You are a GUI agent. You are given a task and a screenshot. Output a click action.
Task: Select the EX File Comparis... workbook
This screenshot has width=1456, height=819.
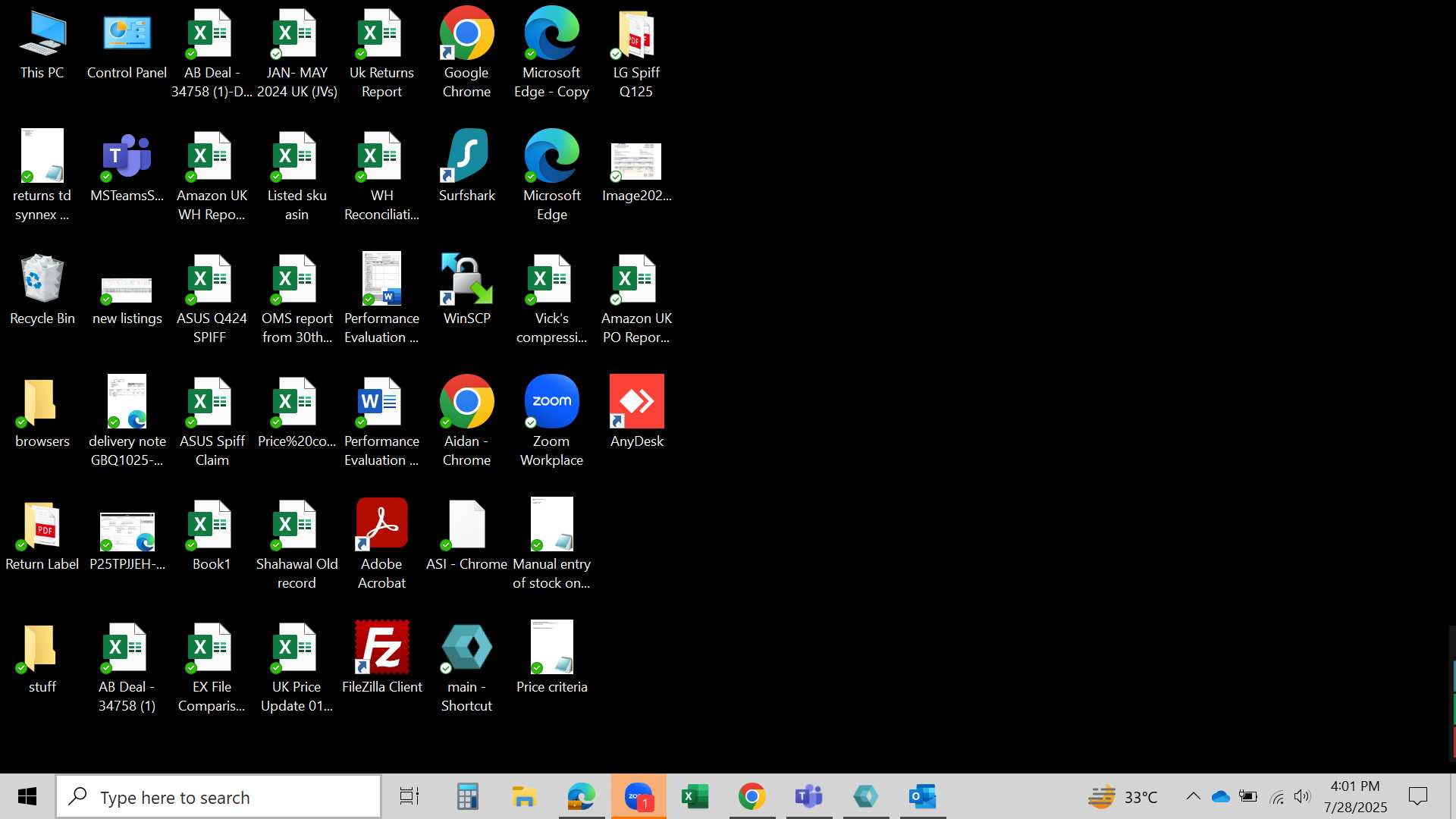point(212,667)
